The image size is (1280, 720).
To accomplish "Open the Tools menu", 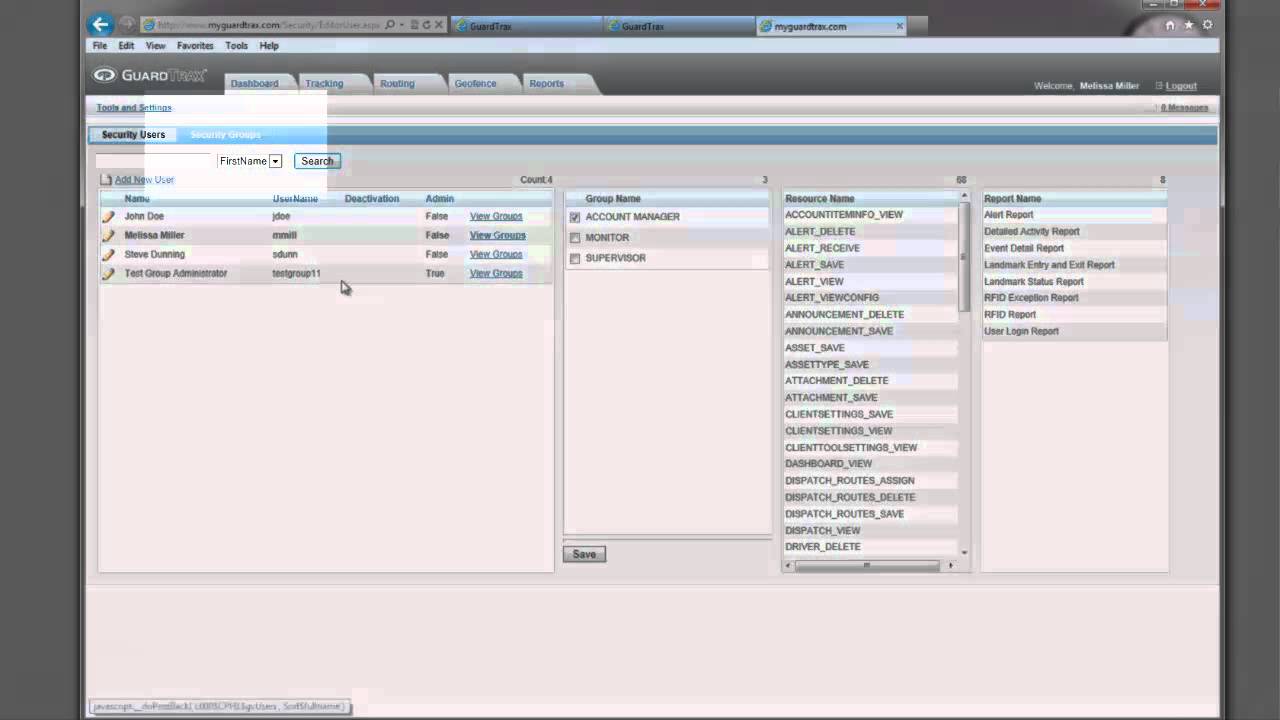I will pos(236,46).
